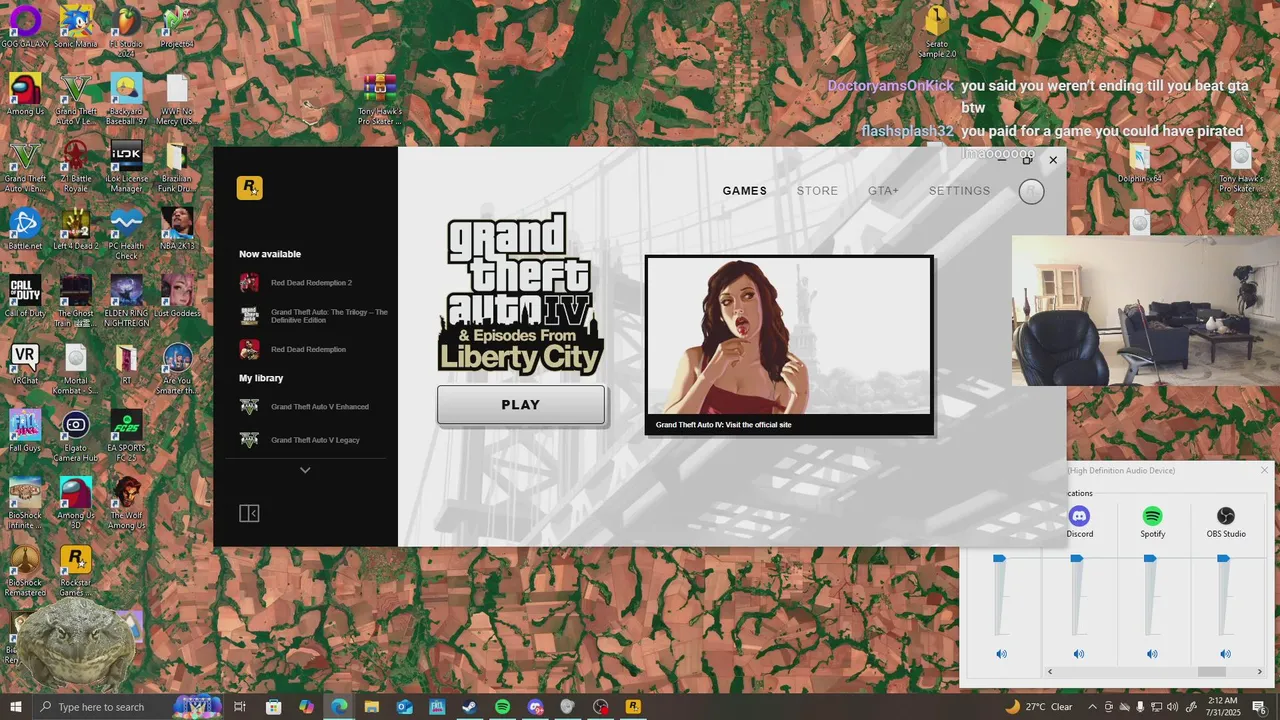Open Steam from the taskbar
This screenshot has width=1280, height=720.
(x=469, y=707)
